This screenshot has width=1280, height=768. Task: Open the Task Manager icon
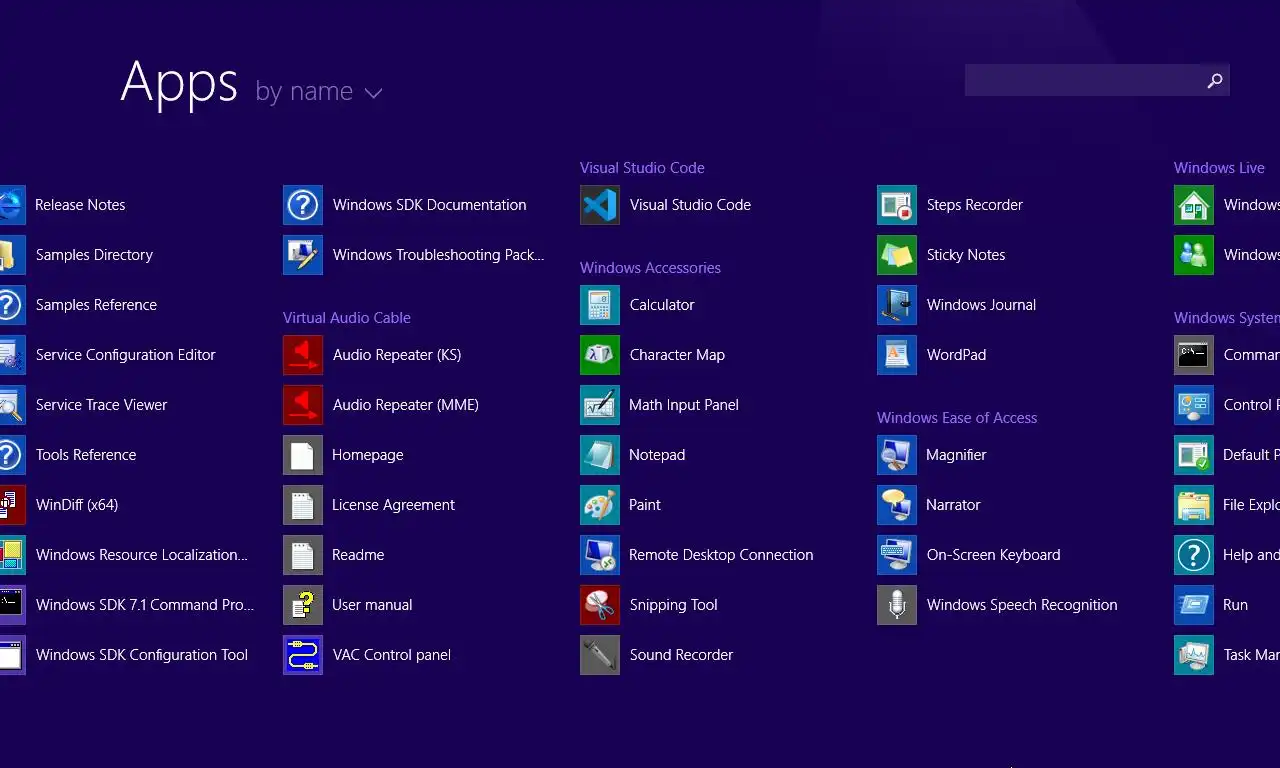(1194, 655)
